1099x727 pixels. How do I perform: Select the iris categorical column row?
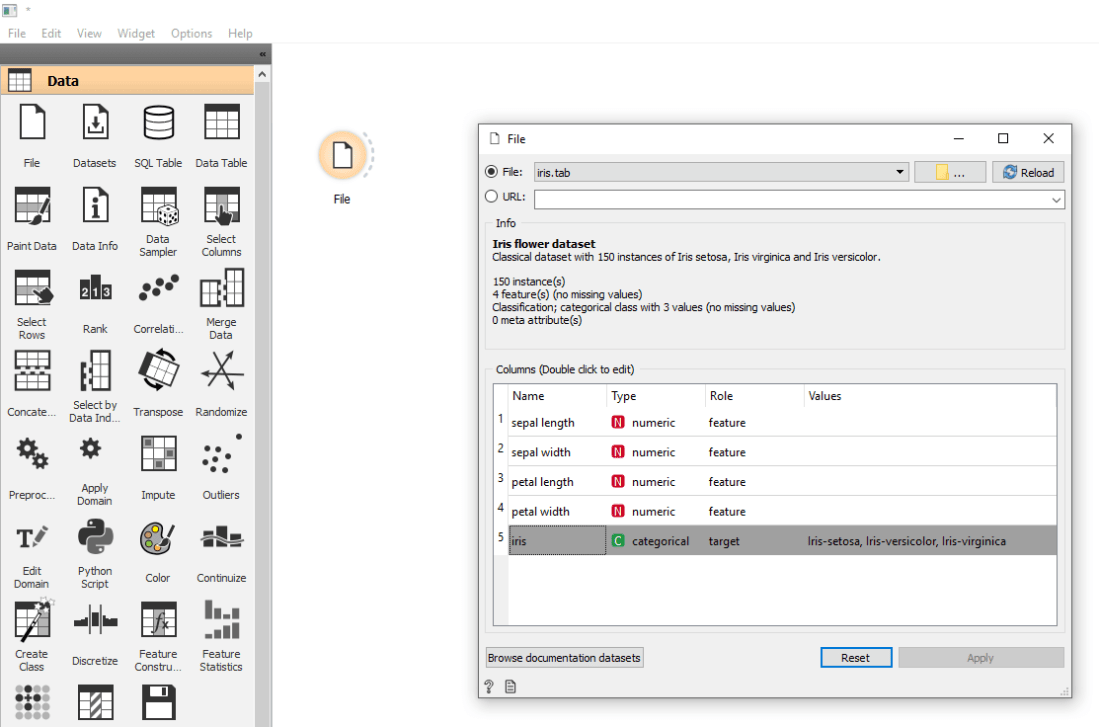coord(700,541)
